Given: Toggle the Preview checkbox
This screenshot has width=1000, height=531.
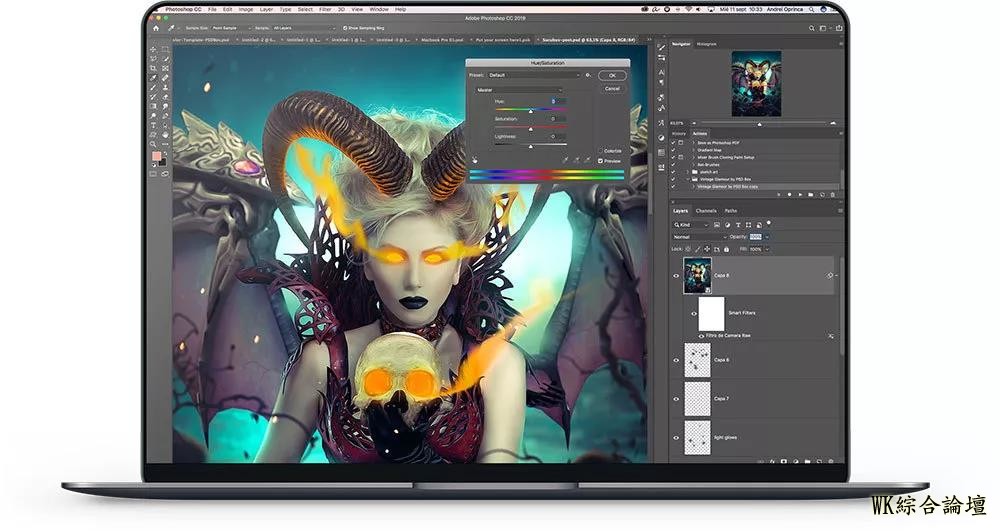Looking at the screenshot, I should [600, 161].
